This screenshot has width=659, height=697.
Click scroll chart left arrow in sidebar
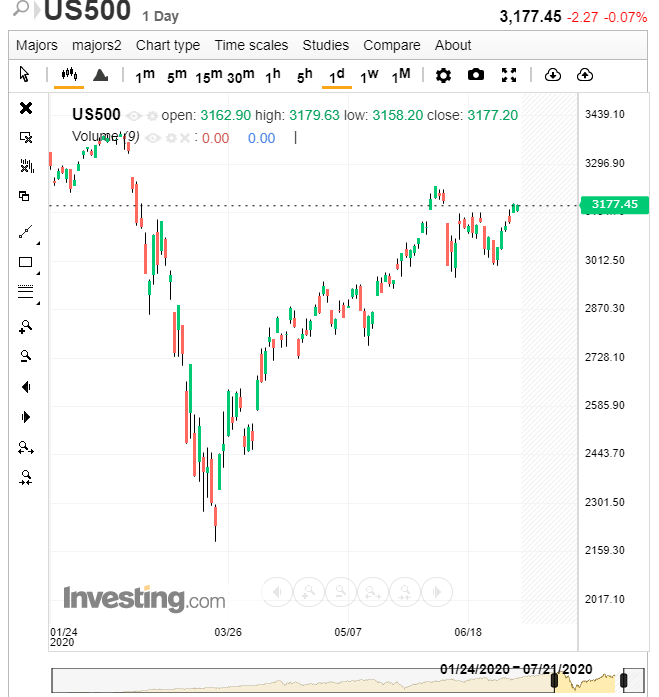[26, 387]
